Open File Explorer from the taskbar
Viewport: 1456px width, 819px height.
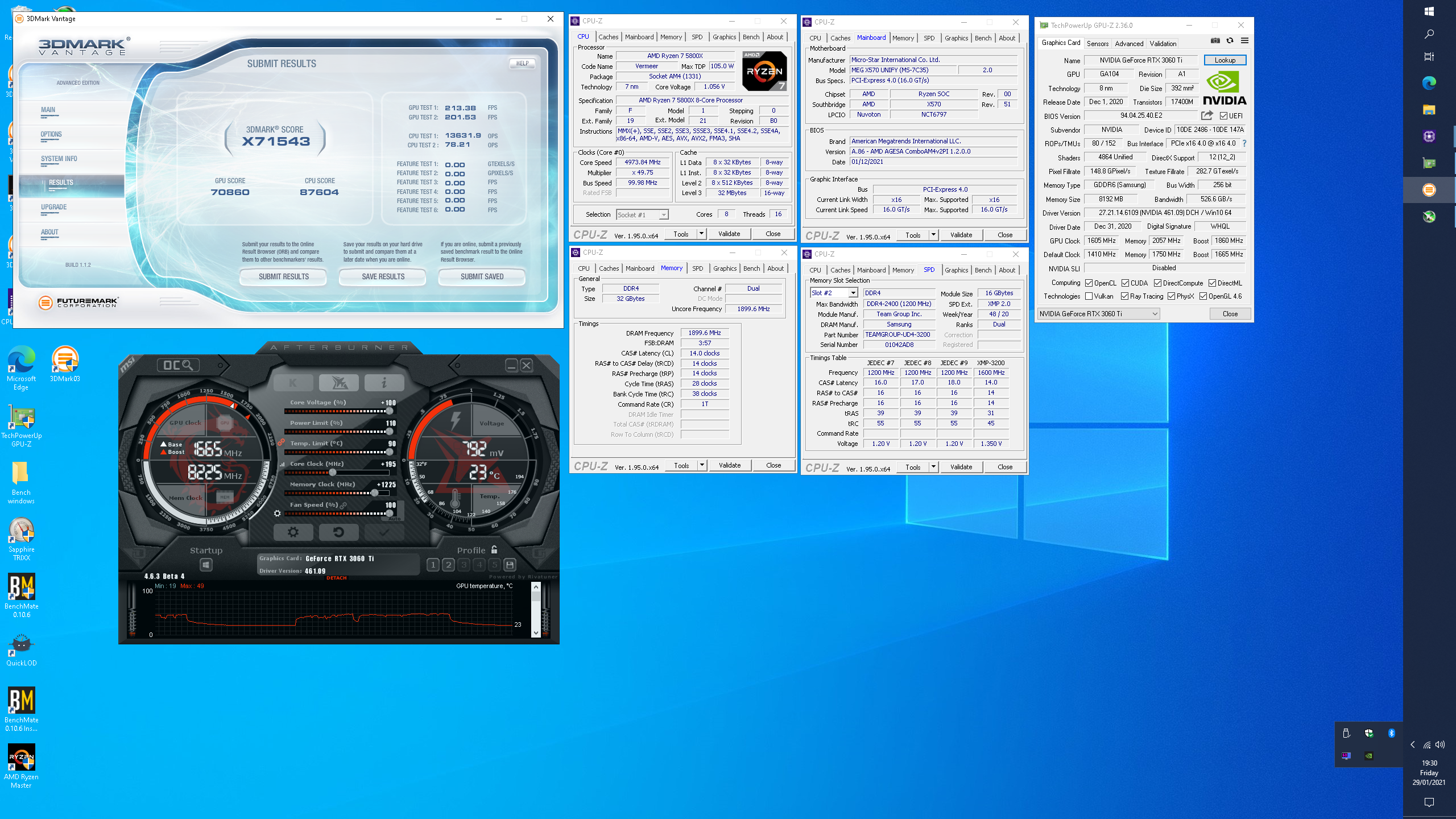point(1429,109)
